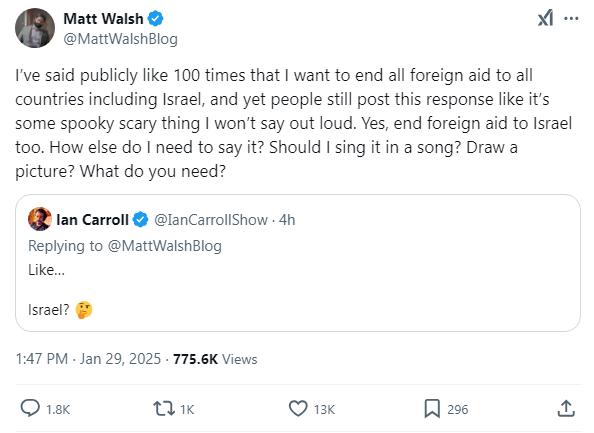Click the @MattWalshBlog handle under the name

[120, 39]
